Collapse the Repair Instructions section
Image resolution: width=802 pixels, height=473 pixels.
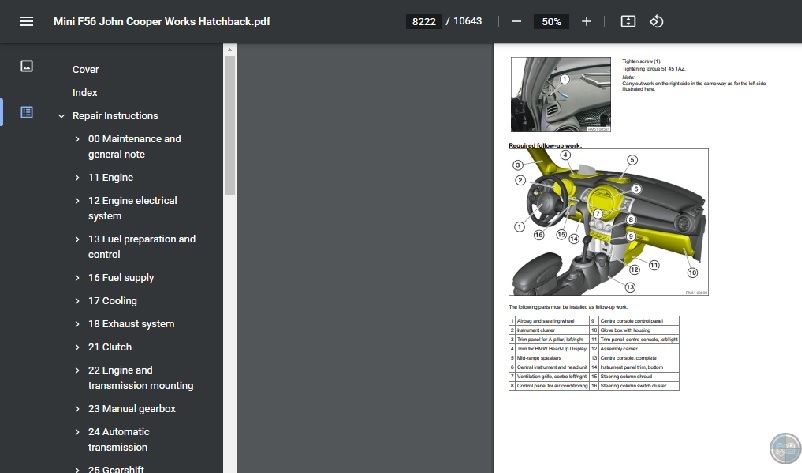pos(61,116)
